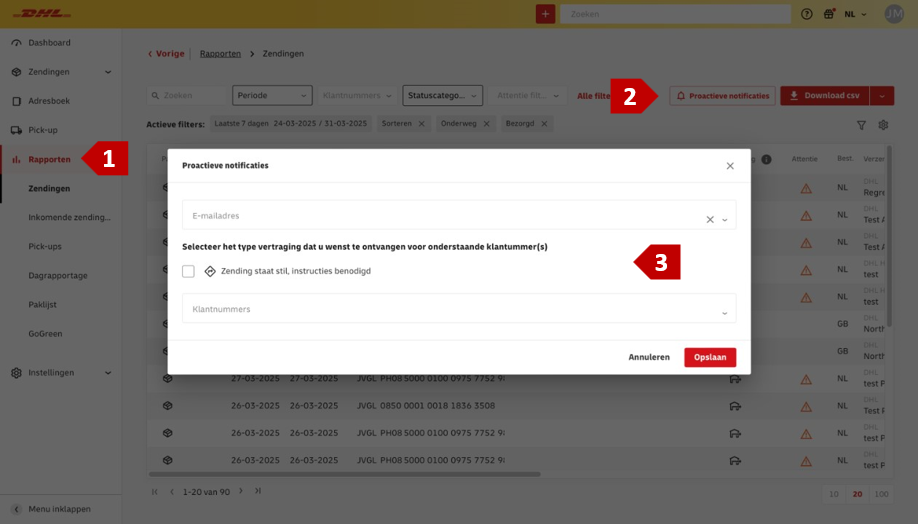Viewport: 918px width, 524px height.
Task: Click the Opslaan button
Action: click(710, 357)
